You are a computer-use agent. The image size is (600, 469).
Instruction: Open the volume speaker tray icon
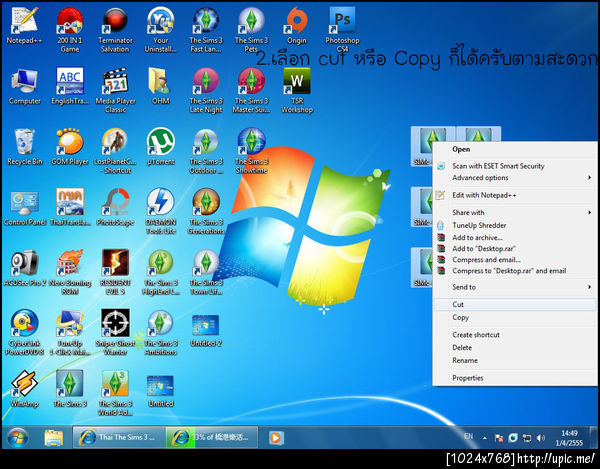[540, 438]
